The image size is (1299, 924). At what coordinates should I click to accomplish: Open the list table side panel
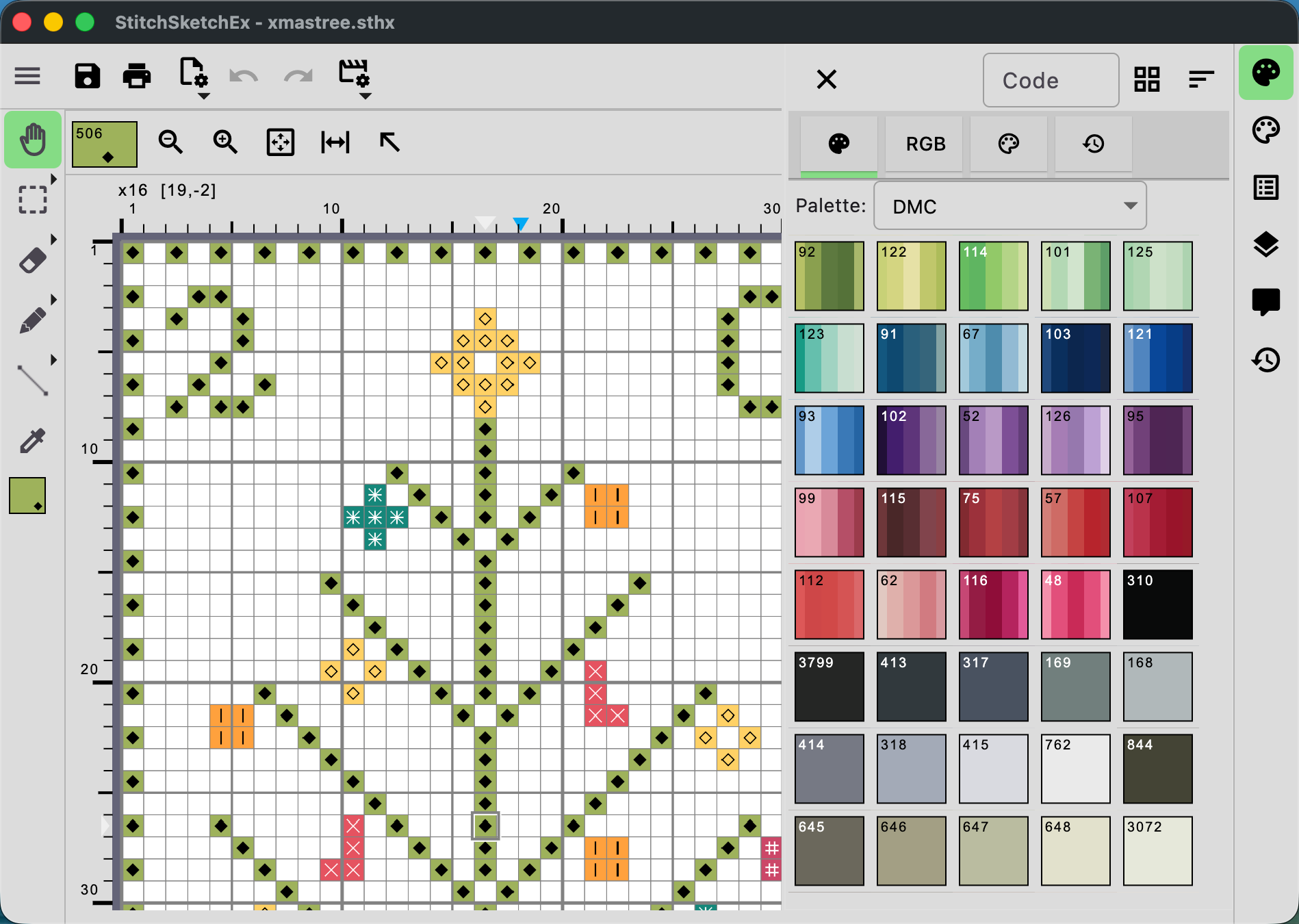point(1266,188)
